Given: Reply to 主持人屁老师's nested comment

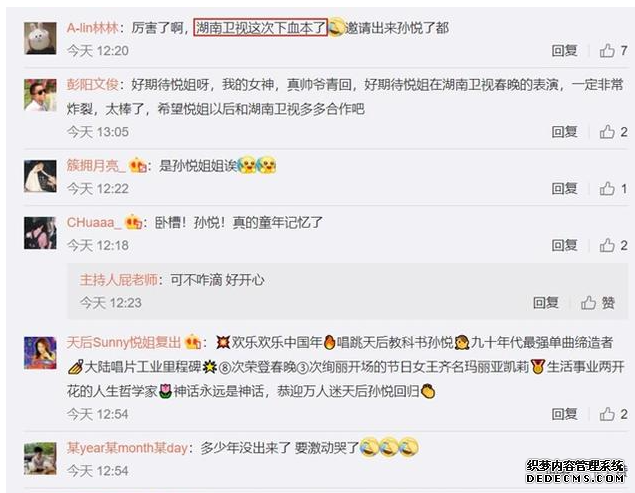Looking at the screenshot, I should (x=546, y=303).
